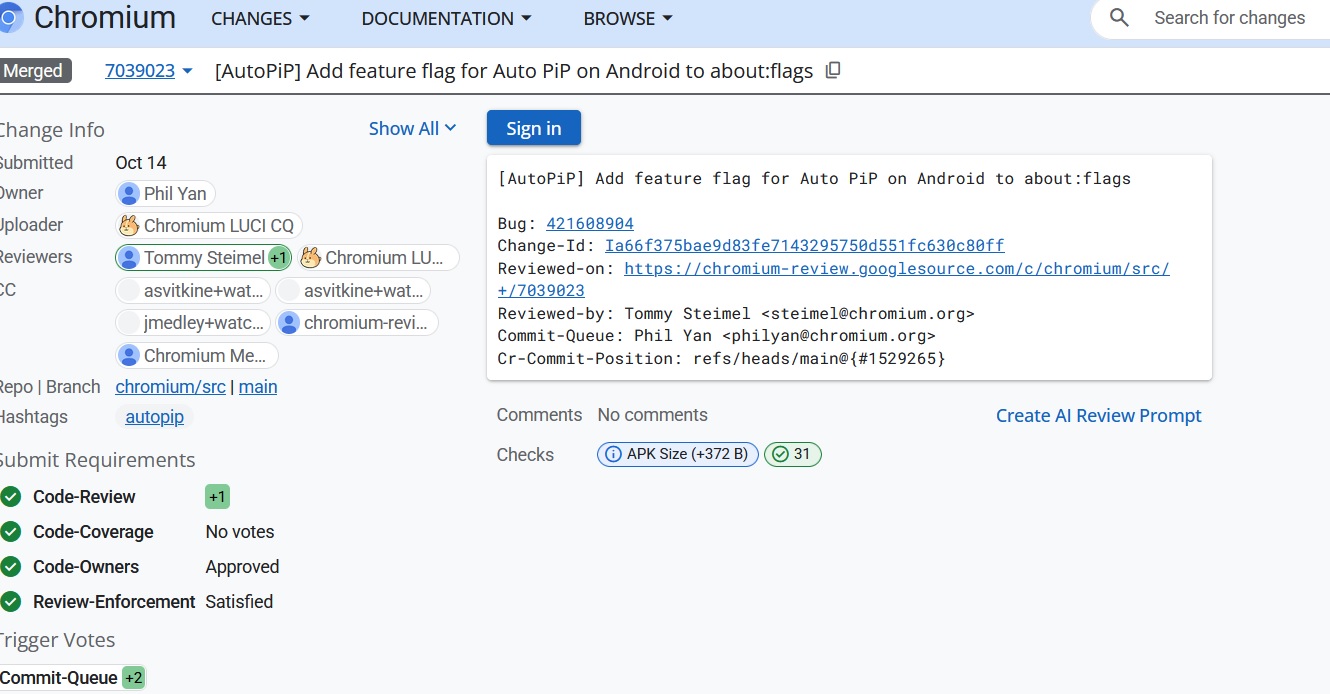This screenshot has height=694, width=1330.
Task: Click the chromium-revi… CC chip
Action: 356,323
